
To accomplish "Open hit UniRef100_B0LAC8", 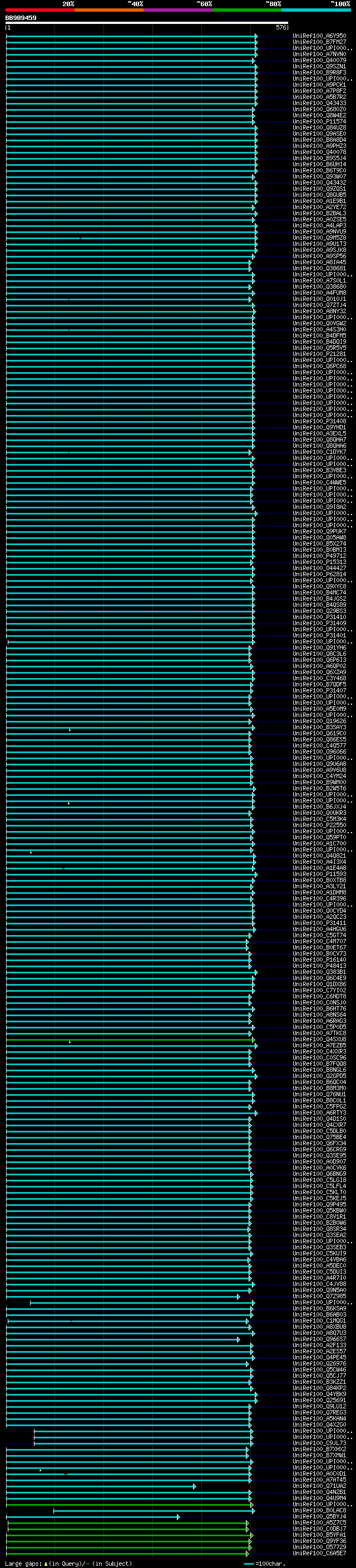I will tap(319, 1510).
